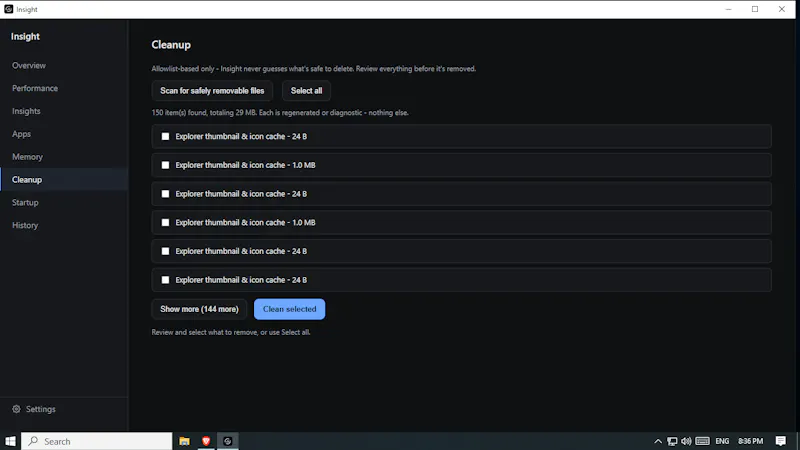
Task: Show hidden system tray icons
Action: (658, 441)
